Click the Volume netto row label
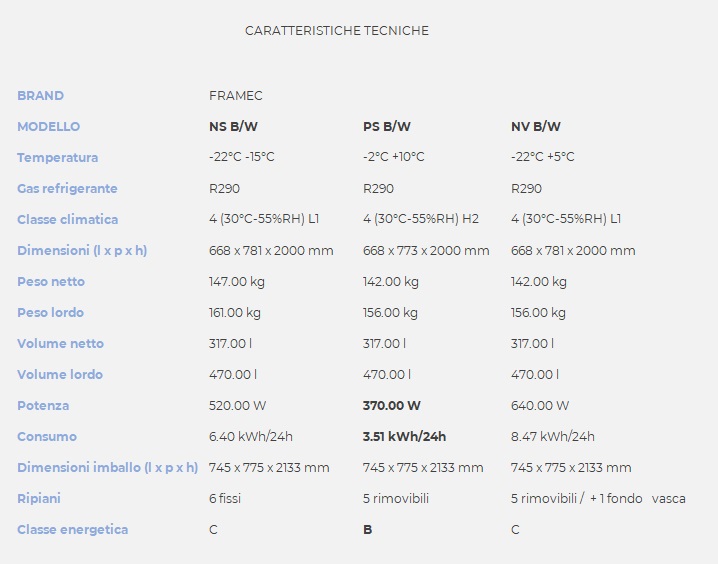Screen dimensions: 718x564 pyautogui.click(x=60, y=344)
